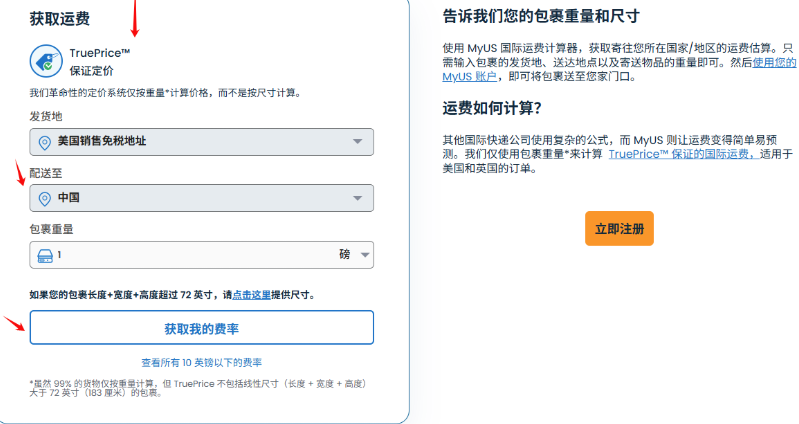Click the TruePrice™ title text
The width and height of the screenshot is (799, 424).
(x=100, y=53)
